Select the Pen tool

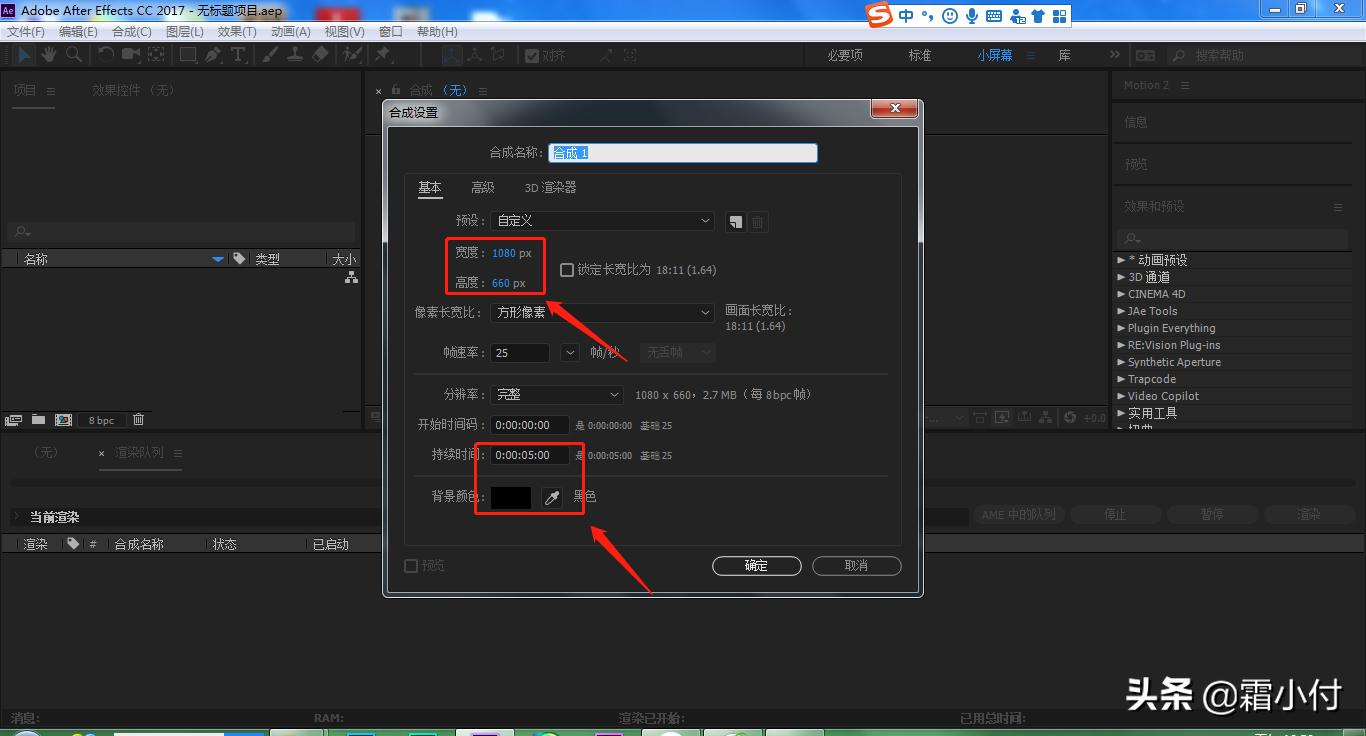(x=213, y=55)
